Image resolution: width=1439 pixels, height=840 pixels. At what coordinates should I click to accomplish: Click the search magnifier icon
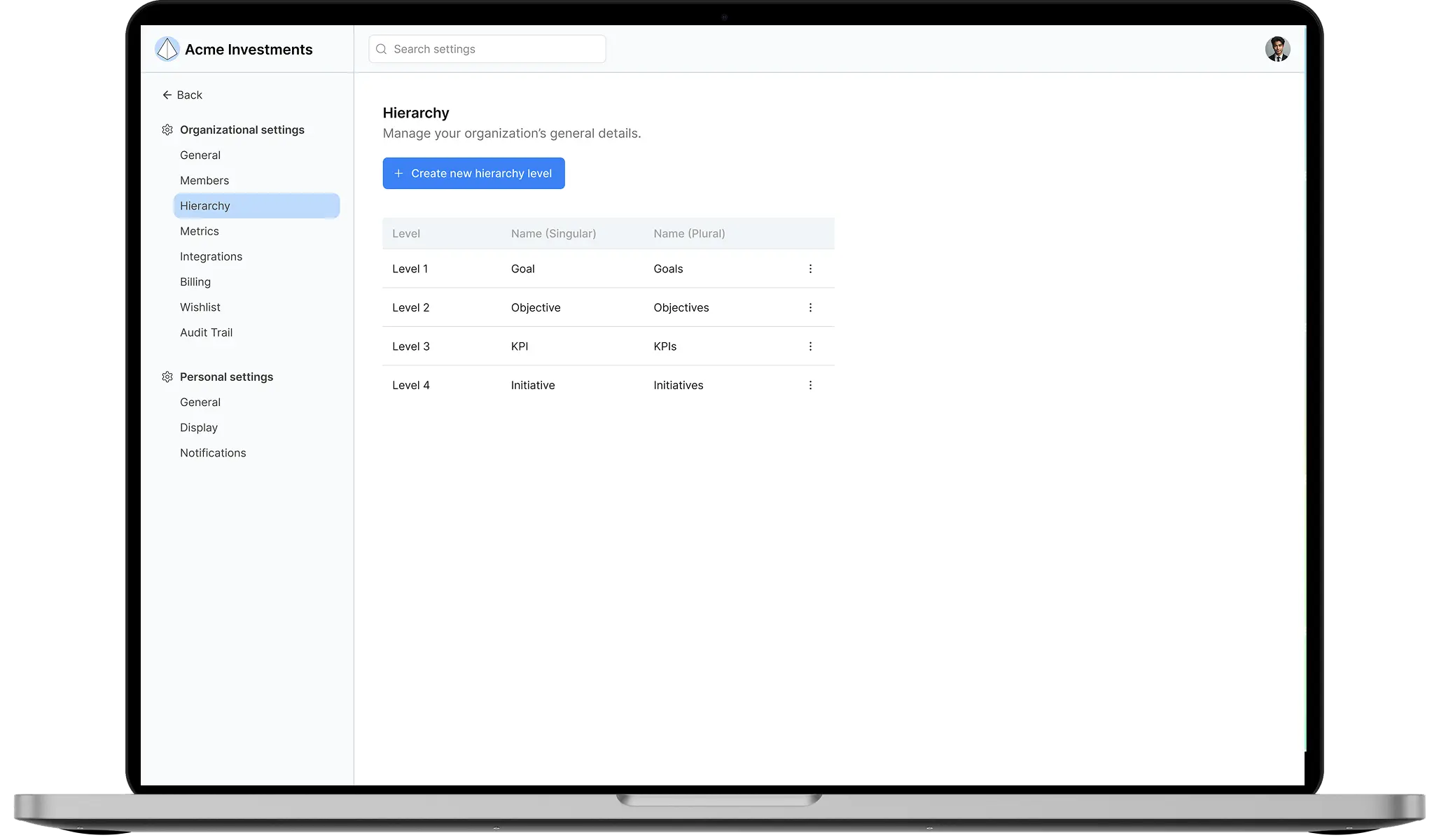382,49
